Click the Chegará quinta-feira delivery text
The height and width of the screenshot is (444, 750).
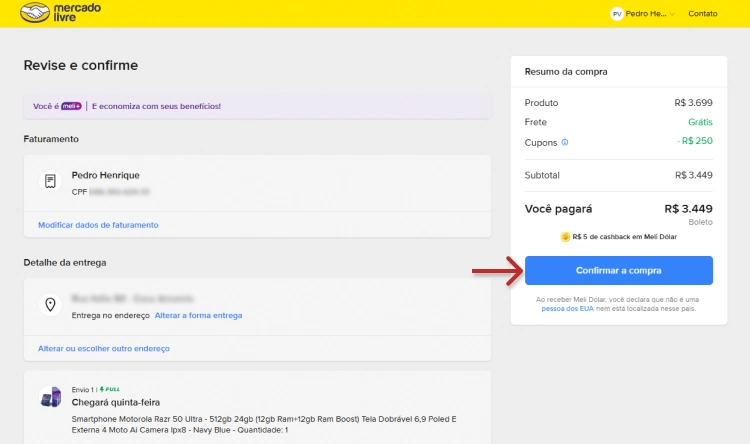116,402
